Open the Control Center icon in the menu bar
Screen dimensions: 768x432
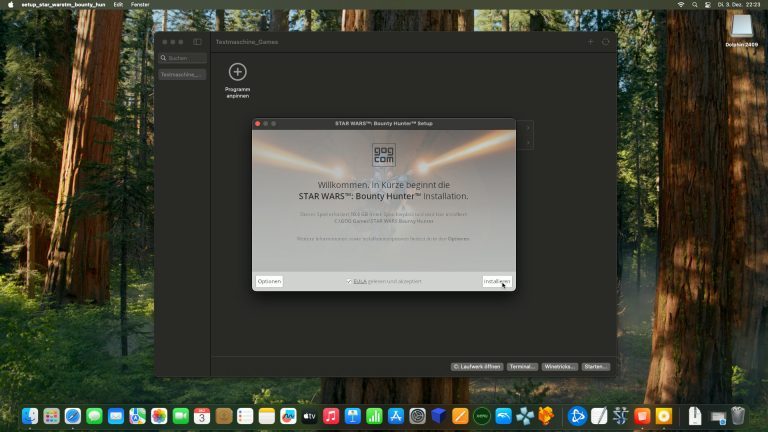[x=708, y=4]
